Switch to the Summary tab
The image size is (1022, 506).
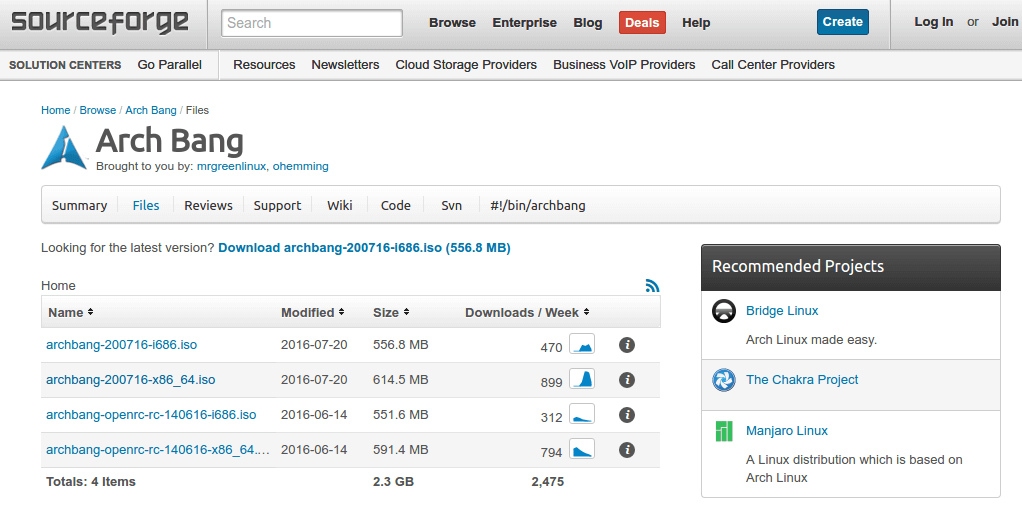[x=79, y=206]
